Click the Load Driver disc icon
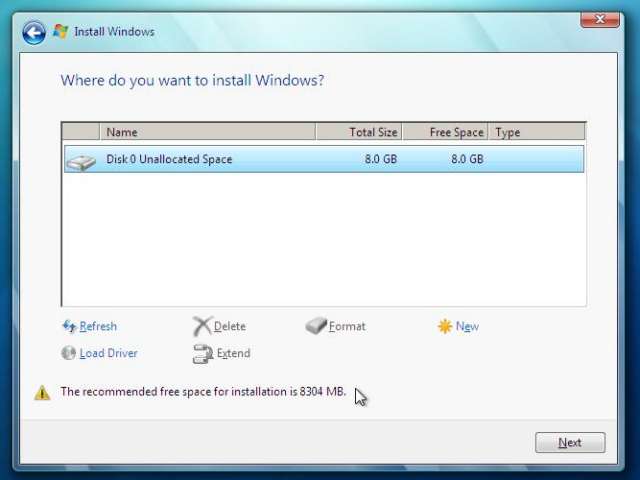 click(68, 353)
